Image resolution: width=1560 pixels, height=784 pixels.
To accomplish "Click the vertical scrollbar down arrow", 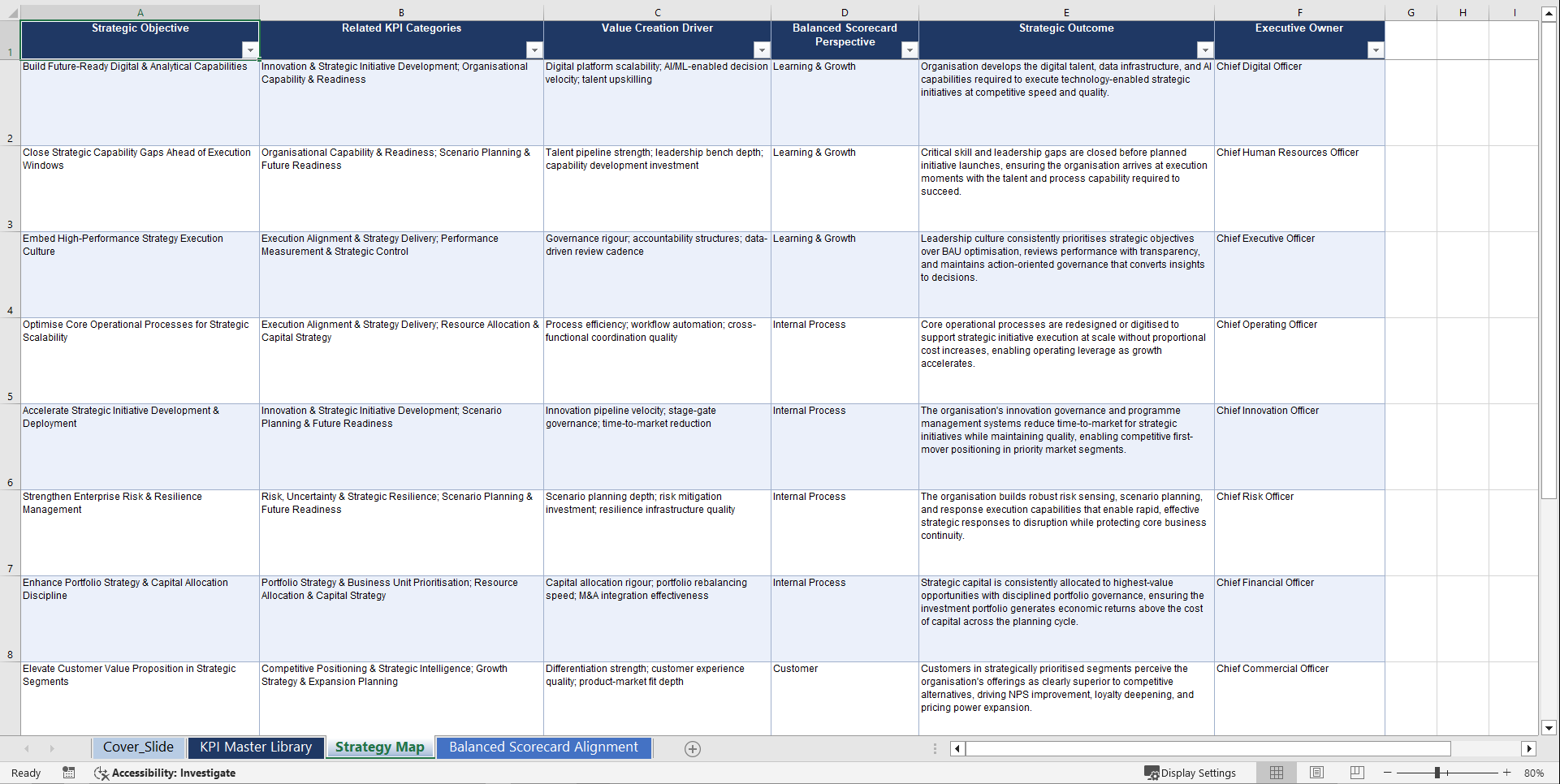I will pyautogui.click(x=1549, y=728).
